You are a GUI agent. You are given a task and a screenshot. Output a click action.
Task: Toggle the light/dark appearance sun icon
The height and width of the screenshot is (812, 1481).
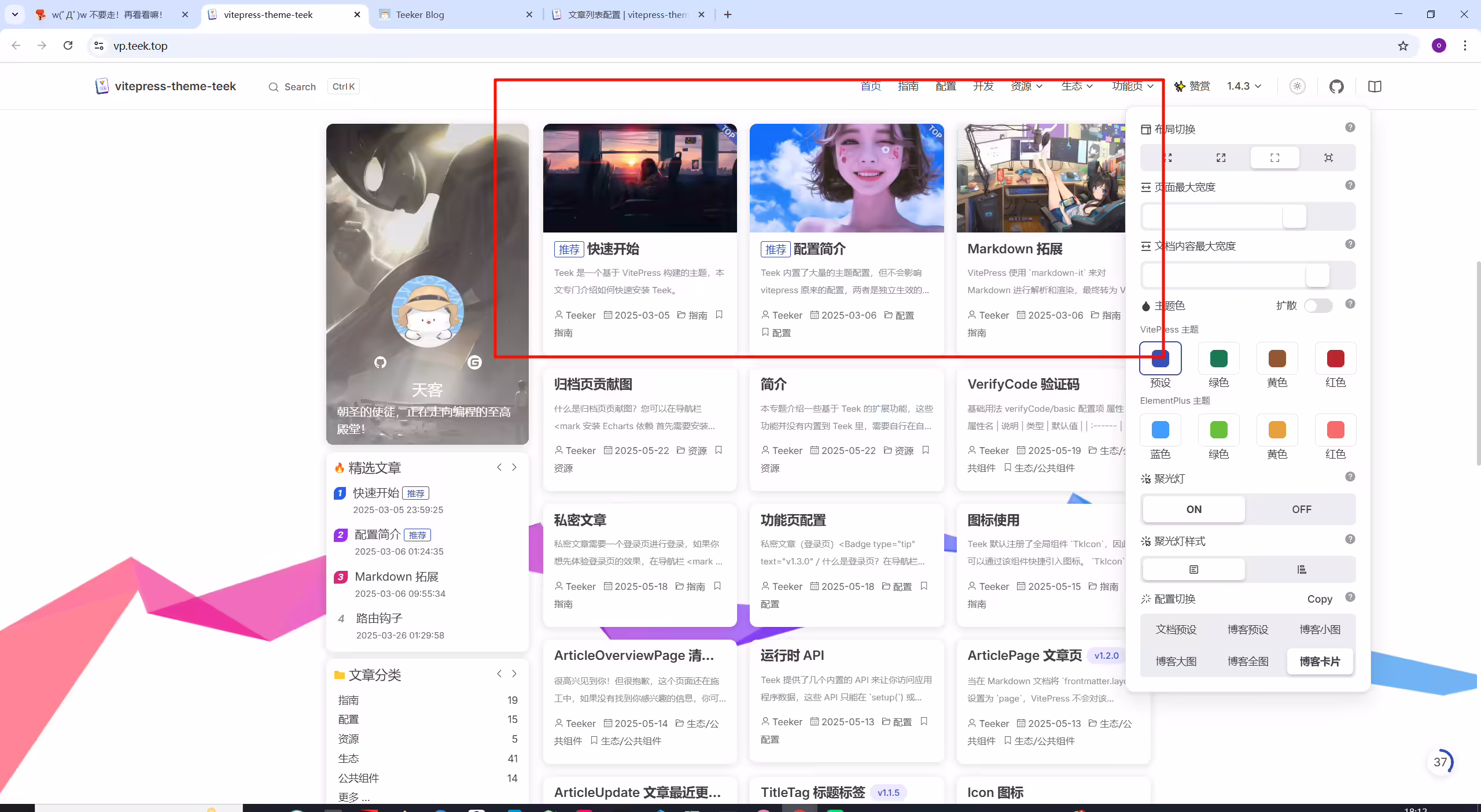click(x=1298, y=86)
